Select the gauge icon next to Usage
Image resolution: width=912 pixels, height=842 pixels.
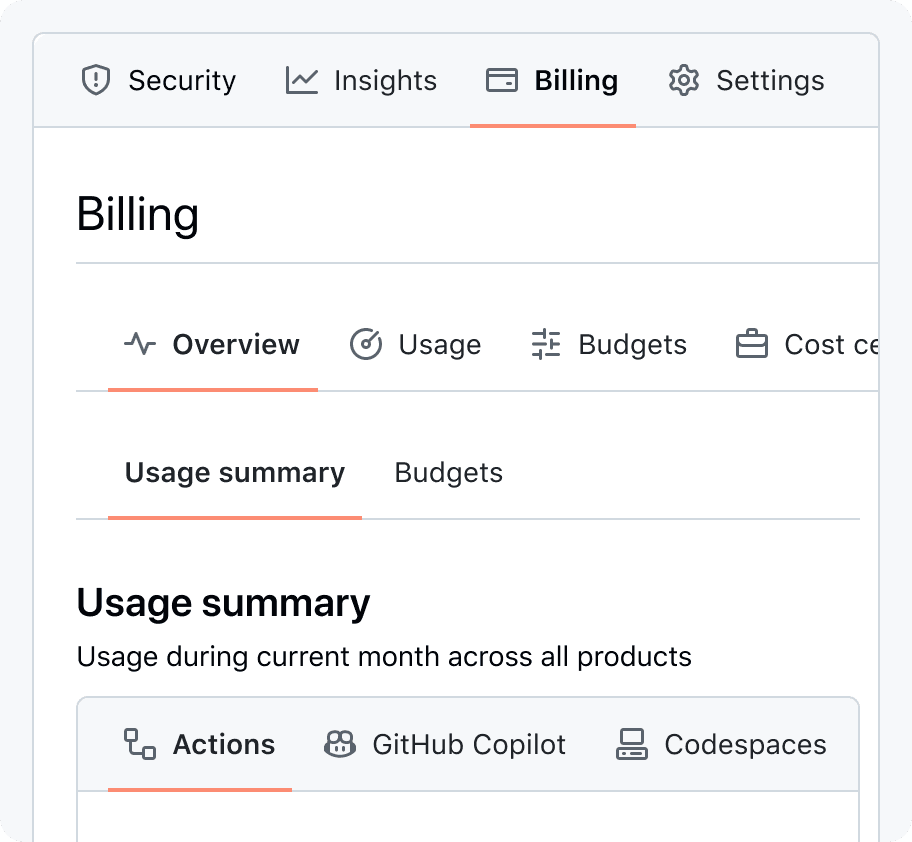click(366, 344)
